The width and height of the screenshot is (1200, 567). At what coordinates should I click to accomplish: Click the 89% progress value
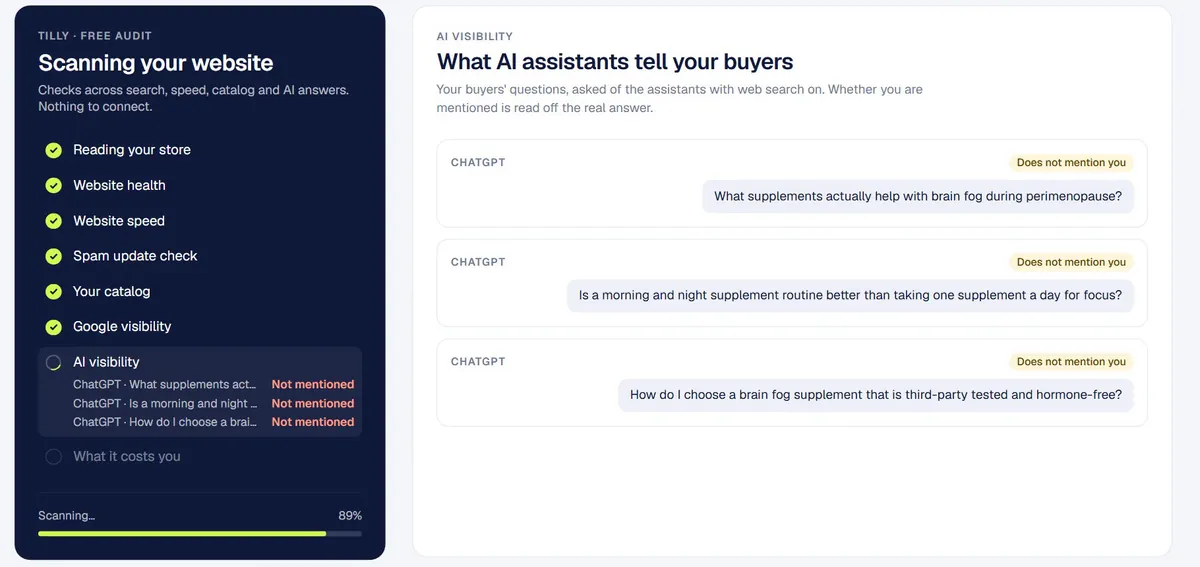click(350, 516)
